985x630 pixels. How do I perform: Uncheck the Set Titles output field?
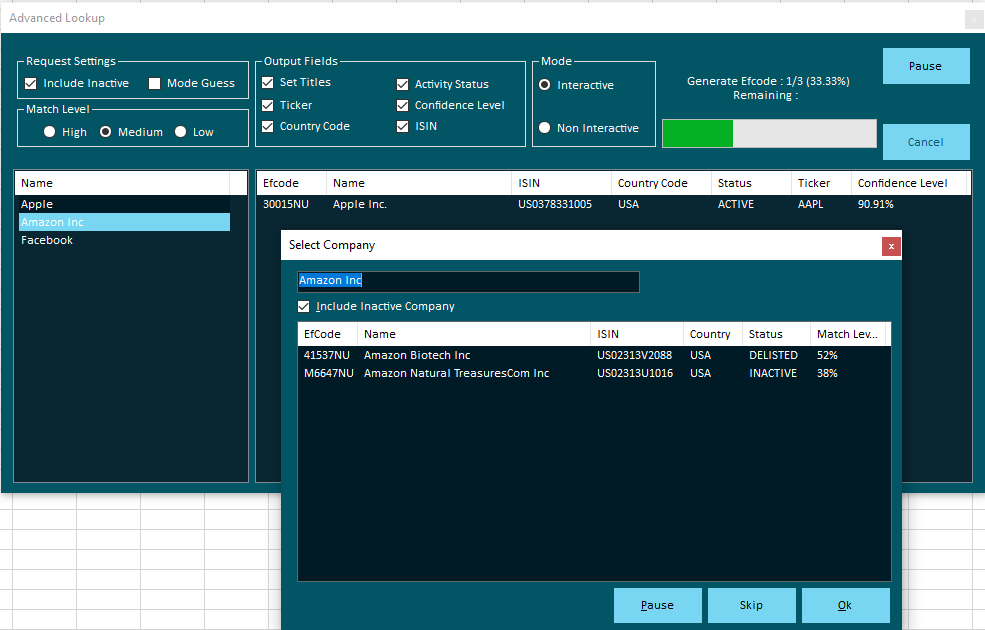tap(268, 83)
